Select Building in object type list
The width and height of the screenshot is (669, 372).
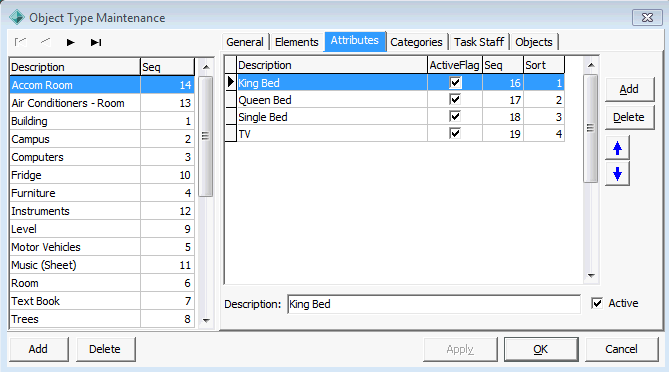coord(102,121)
